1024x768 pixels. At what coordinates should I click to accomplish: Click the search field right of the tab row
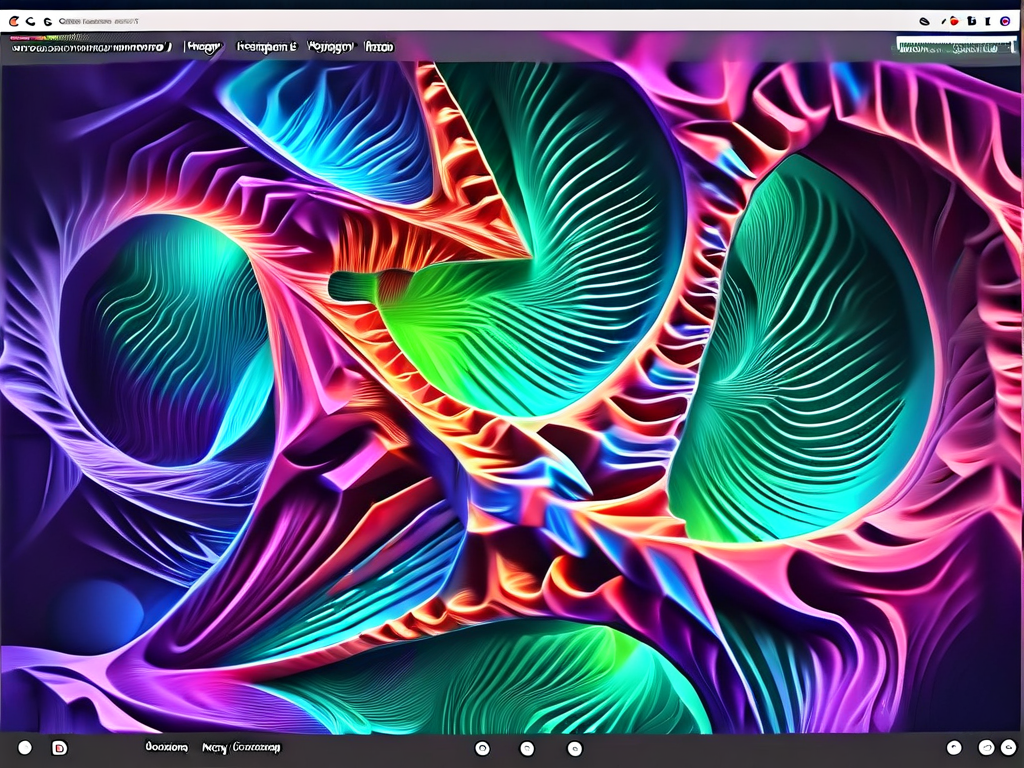tap(955, 45)
